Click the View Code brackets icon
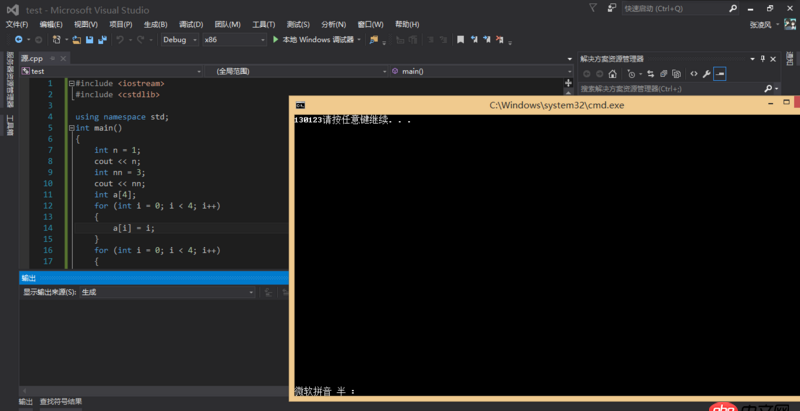800x411 pixels. tap(694, 74)
